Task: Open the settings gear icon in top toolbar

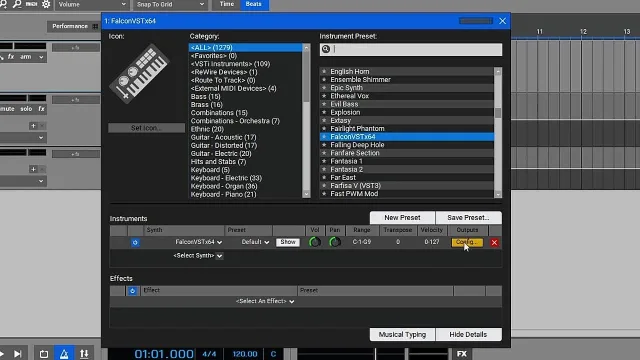Action: [46, 4]
